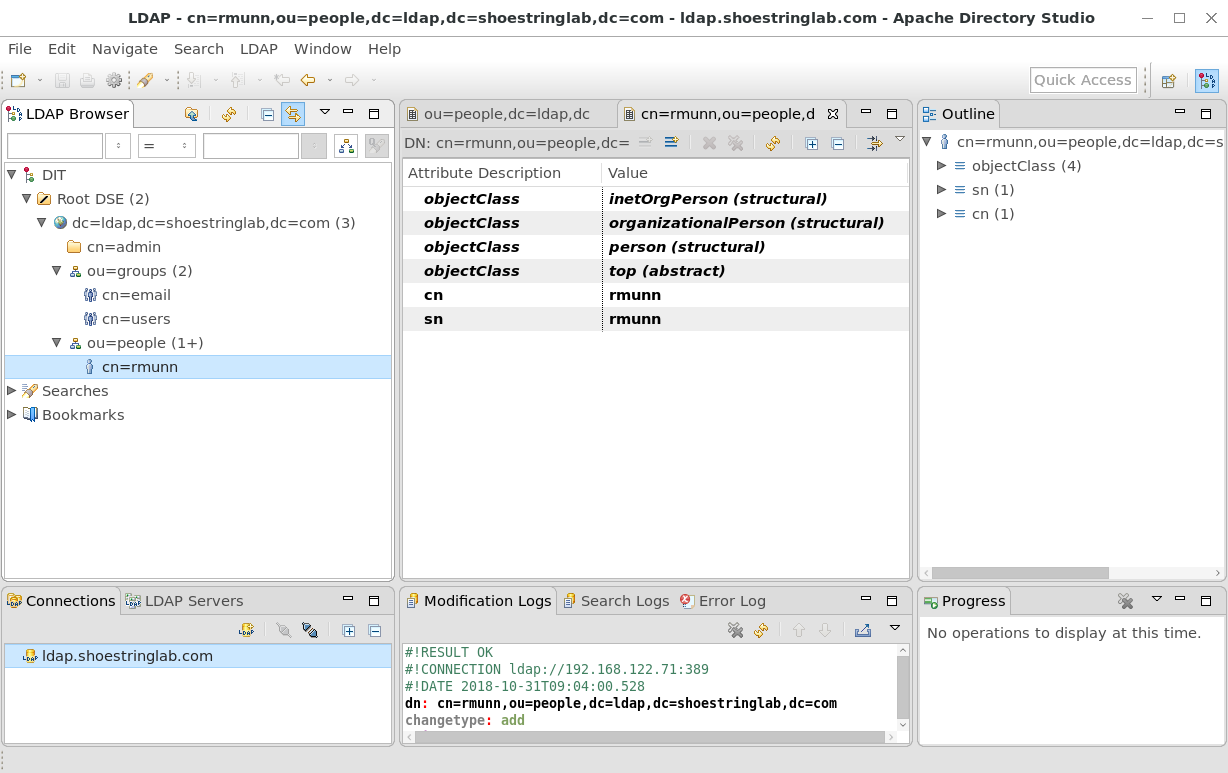1228x773 pixels.
Task: Collapse all entries in LDAP Browser
Action: tap(267, 114)
